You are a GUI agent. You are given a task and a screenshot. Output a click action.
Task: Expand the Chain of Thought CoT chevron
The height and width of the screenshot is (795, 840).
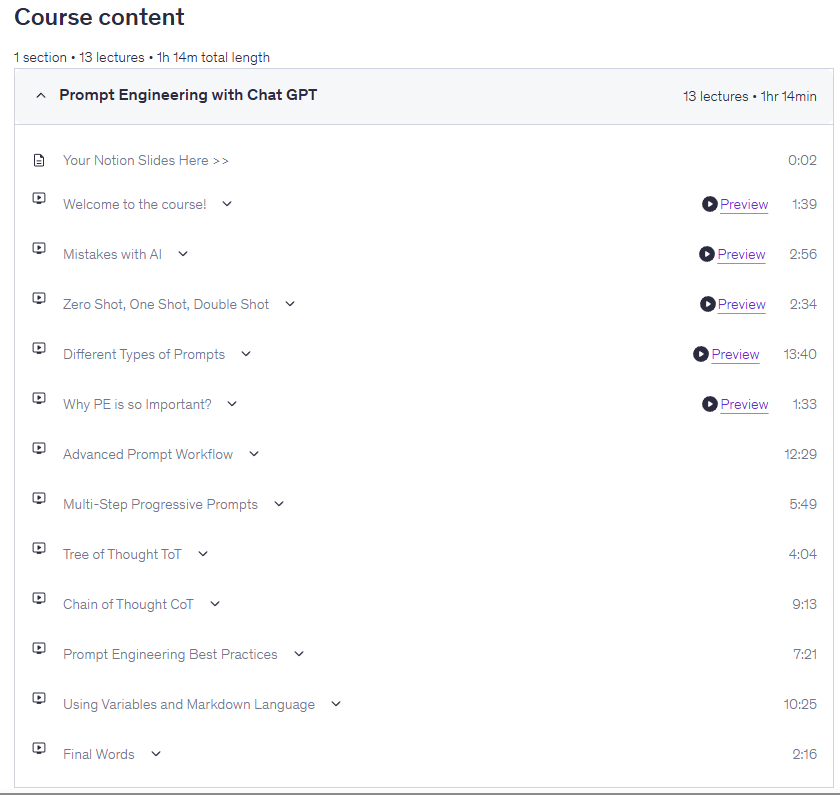[x=215, y=604]
